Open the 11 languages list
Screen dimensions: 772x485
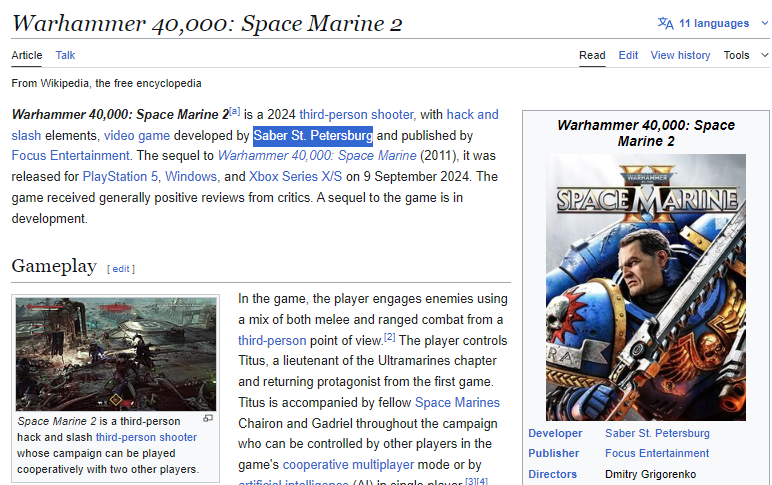tap(713, 23)
